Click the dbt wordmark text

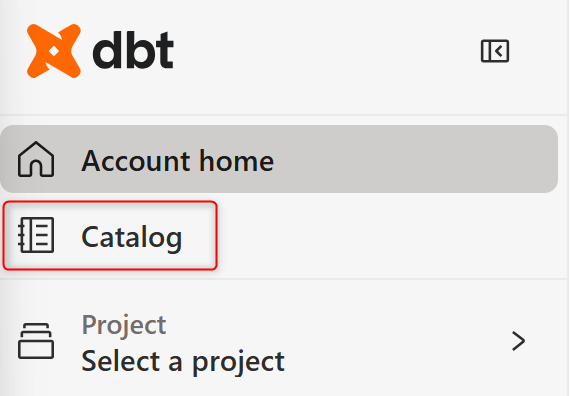tap(133, 50)
